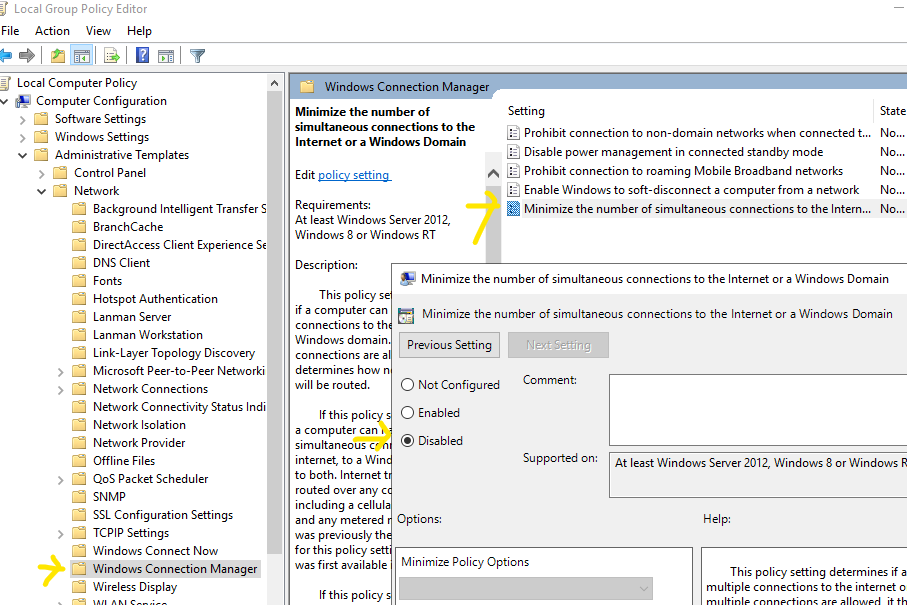Click the icon of the selected Minimize connections policy

click(513, 209)
